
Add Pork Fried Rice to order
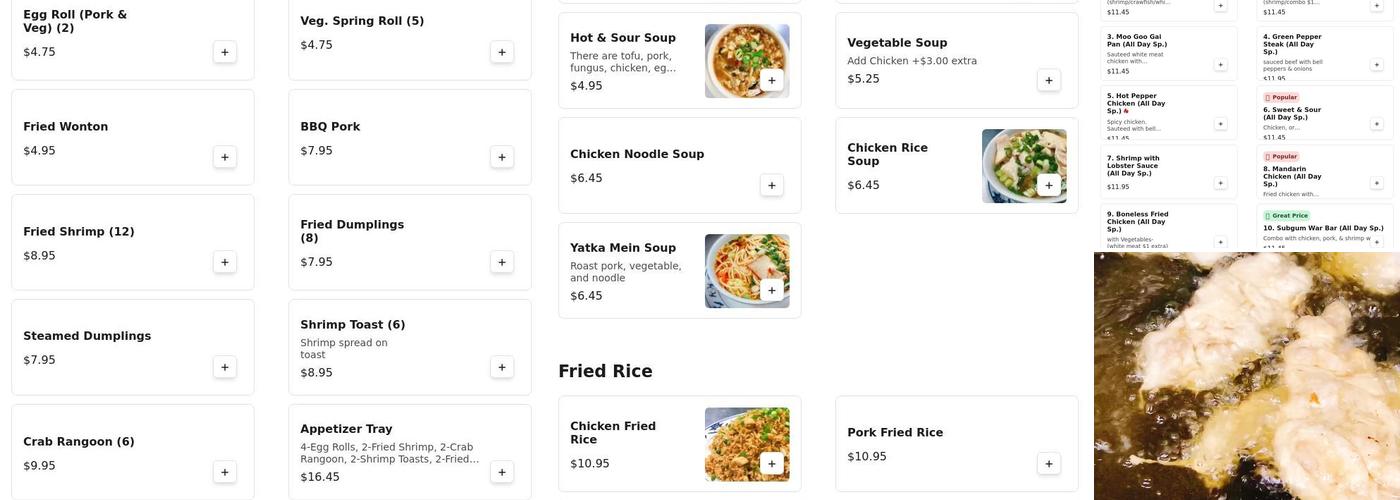click(1048, 463)
